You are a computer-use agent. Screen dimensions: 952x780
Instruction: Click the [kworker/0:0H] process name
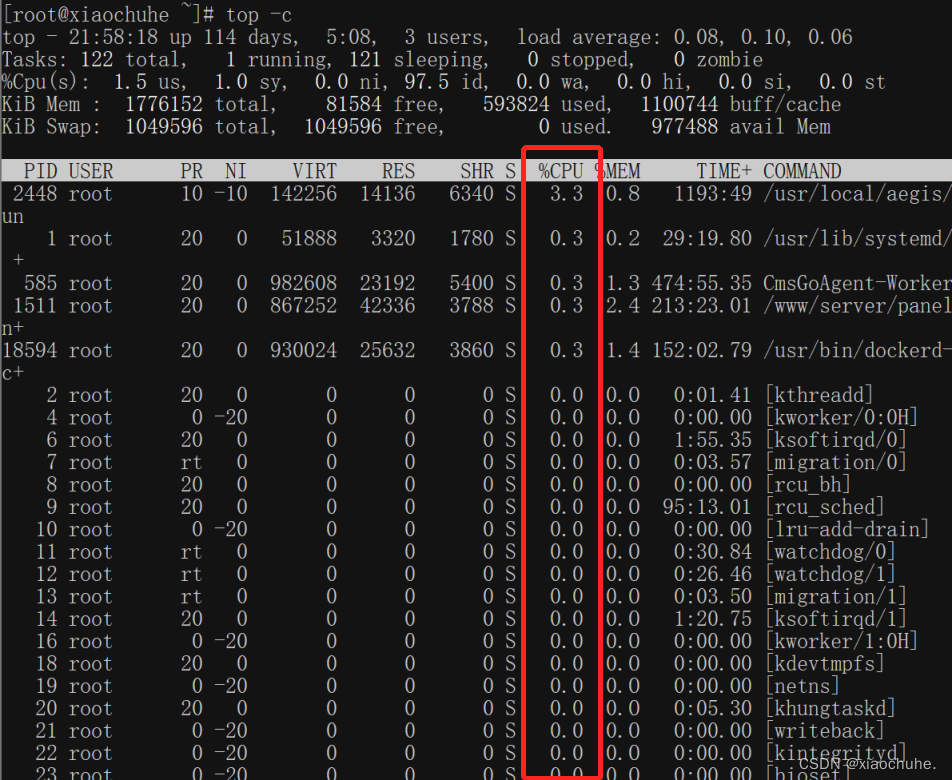(842, 418)
